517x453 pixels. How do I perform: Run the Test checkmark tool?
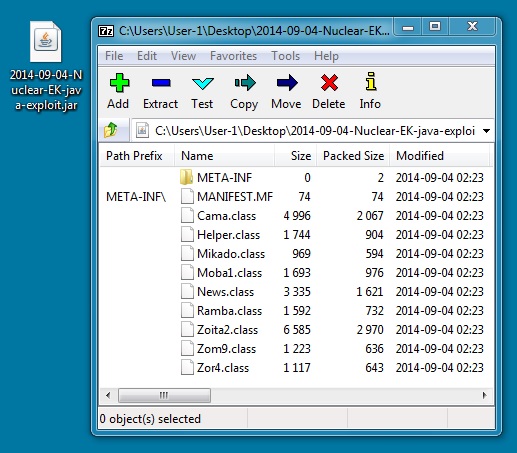(203, 83)
